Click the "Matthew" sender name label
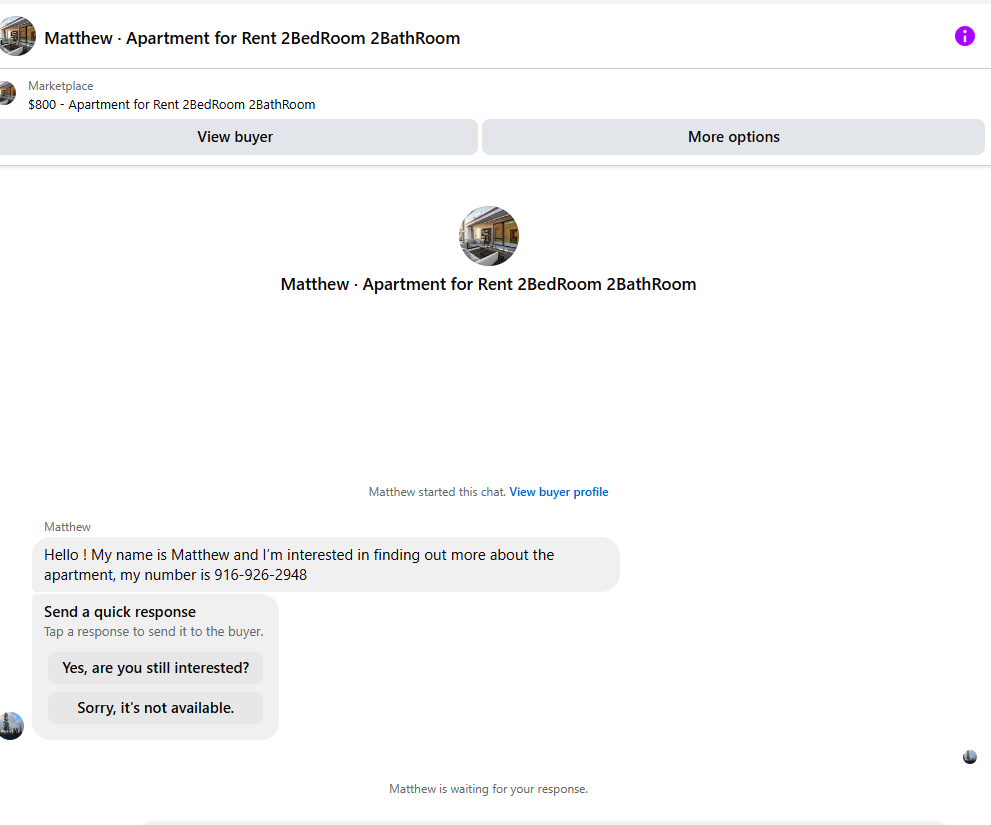Screen dimensions: 991x825 click(x=67, y=527)
